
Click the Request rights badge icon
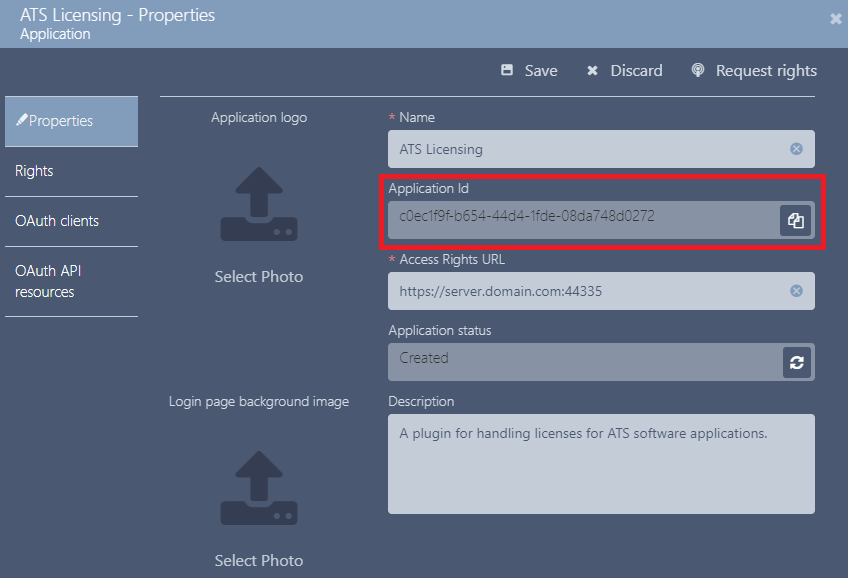pos(698,70)
